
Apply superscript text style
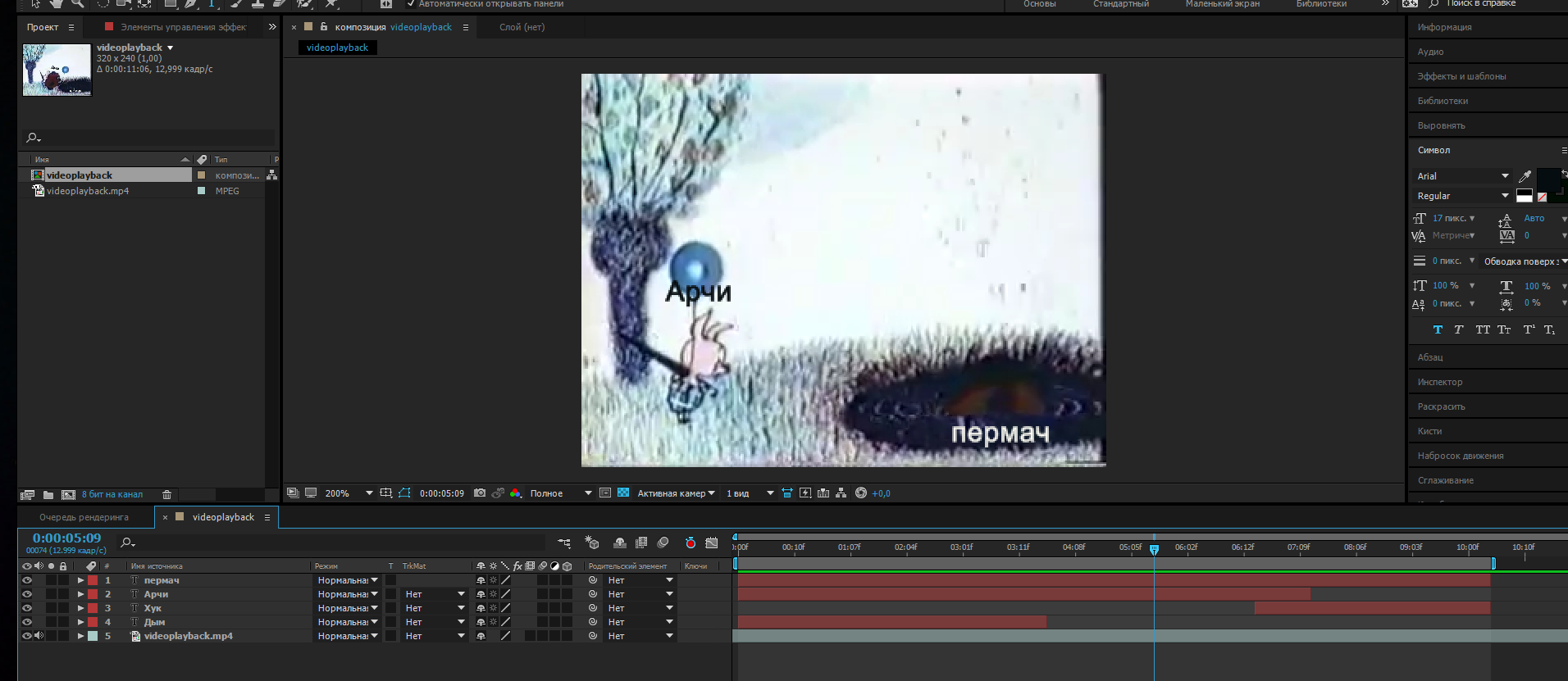[x=1529, y=329]
